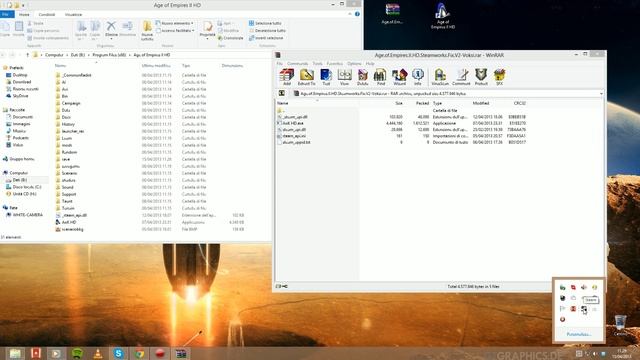This screenshot has height=360, width=640.
Task: Click the Add icon in WinRAR toolbar
Action: [287, 77]
